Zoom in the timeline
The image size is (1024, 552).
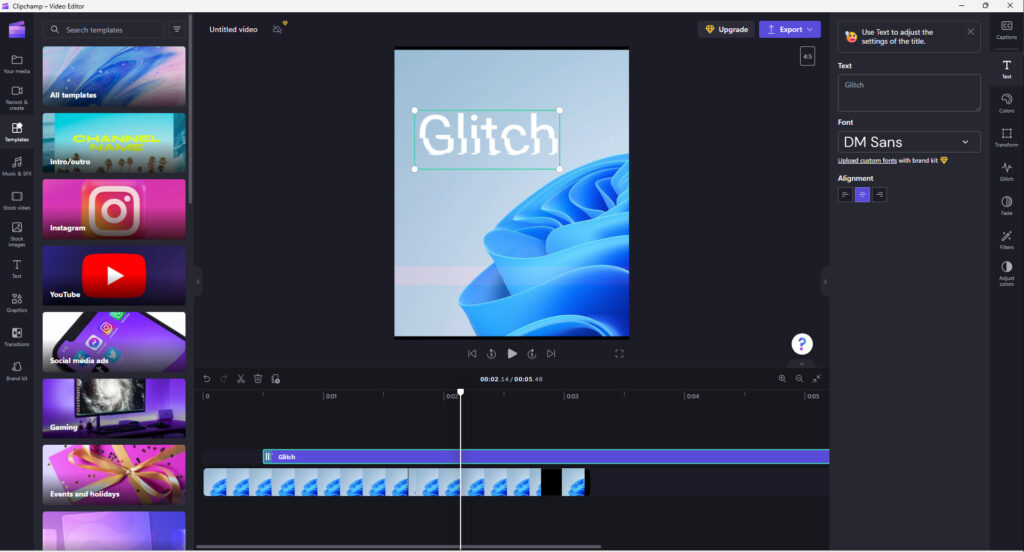782,379
